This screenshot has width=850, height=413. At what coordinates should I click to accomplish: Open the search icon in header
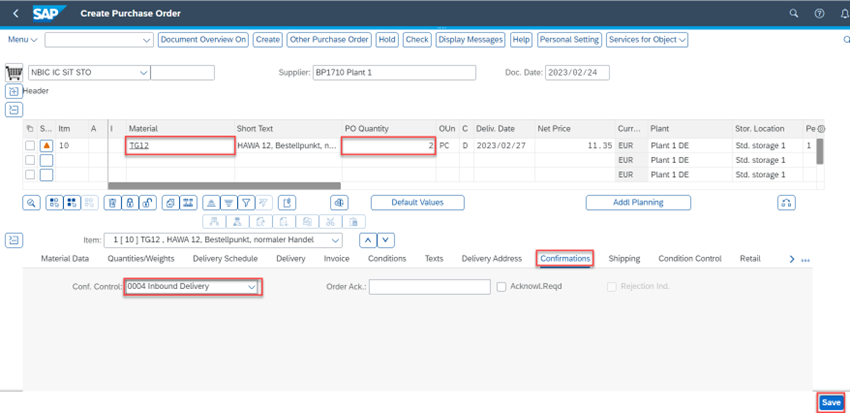794,14
